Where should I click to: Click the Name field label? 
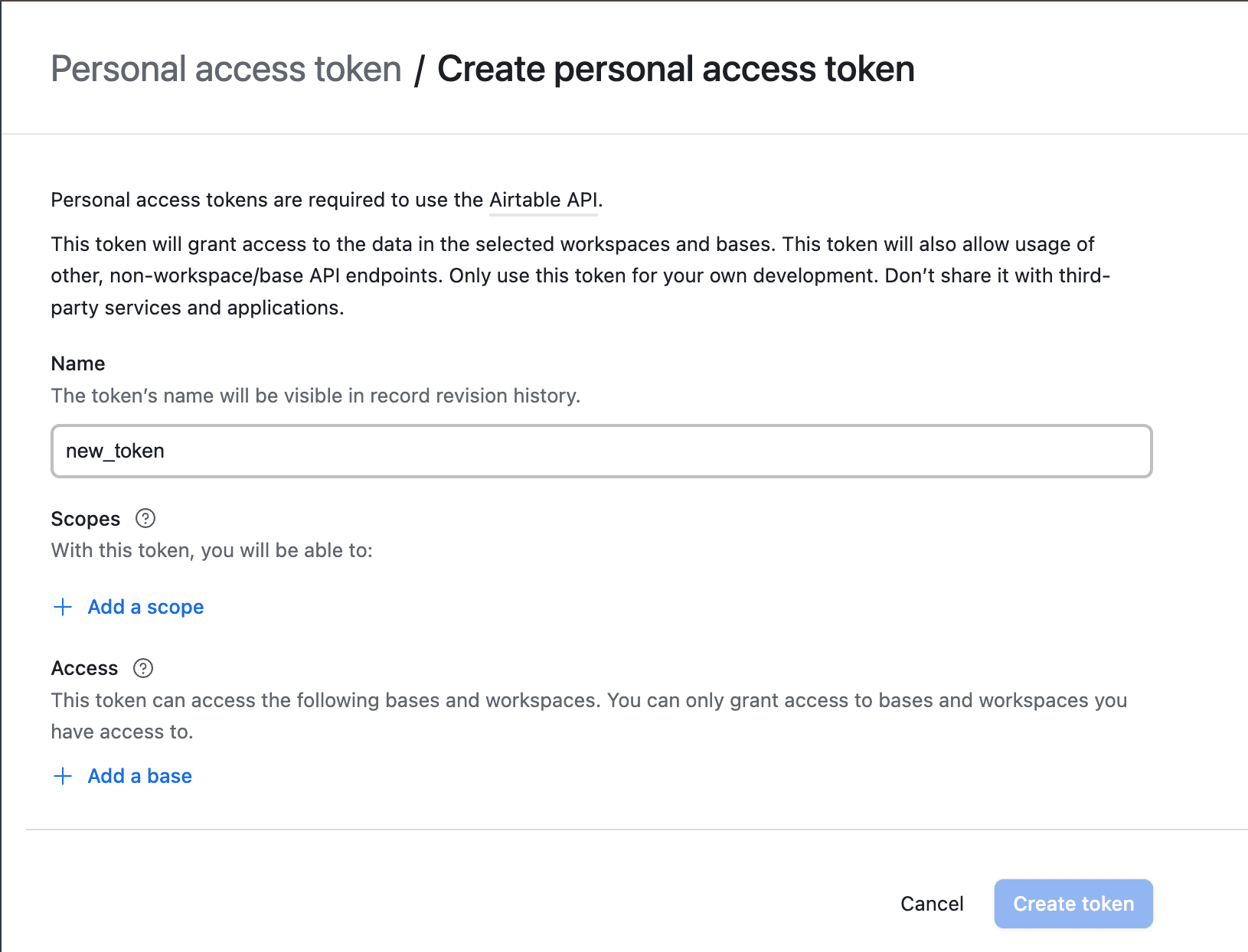pyautogui.click(x=78, y=364)
